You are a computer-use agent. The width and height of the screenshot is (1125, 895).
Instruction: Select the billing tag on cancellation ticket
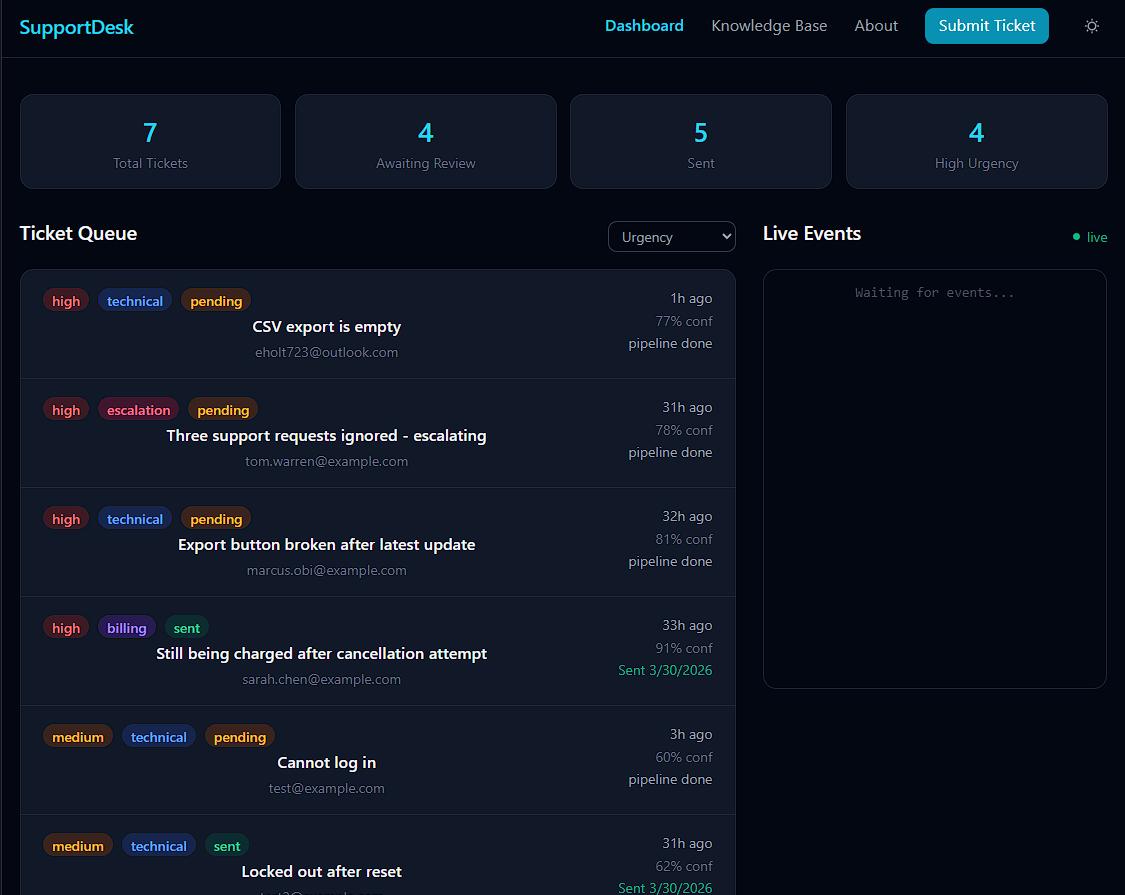[126, 627]
